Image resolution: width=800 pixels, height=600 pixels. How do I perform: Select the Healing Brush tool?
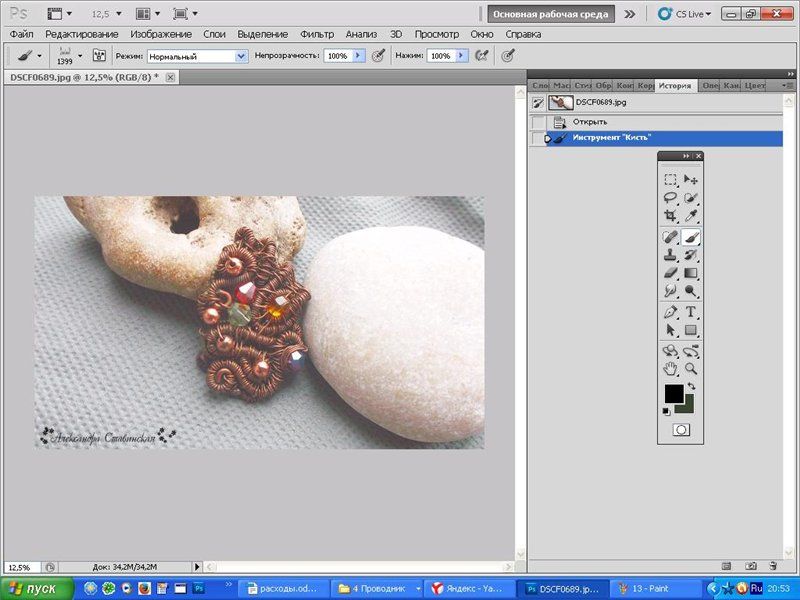point(670,237)
